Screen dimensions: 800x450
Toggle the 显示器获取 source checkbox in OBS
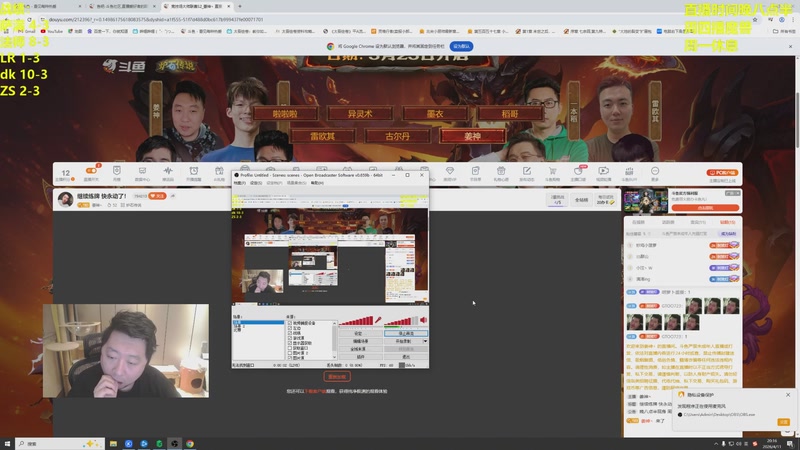pos(290,343)
